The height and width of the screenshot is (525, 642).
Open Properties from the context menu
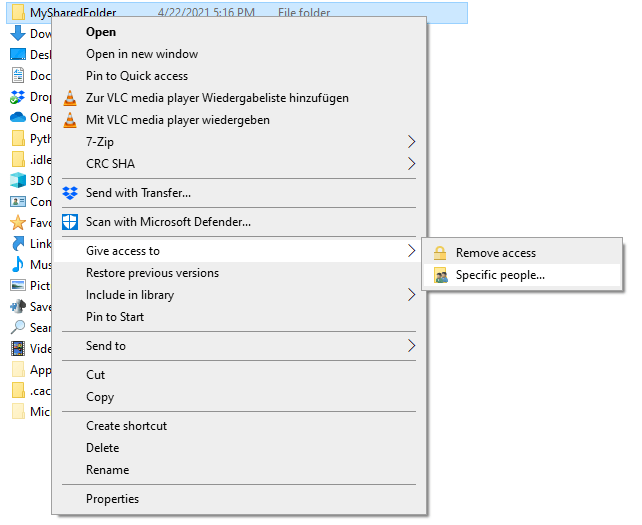point(112,499)
